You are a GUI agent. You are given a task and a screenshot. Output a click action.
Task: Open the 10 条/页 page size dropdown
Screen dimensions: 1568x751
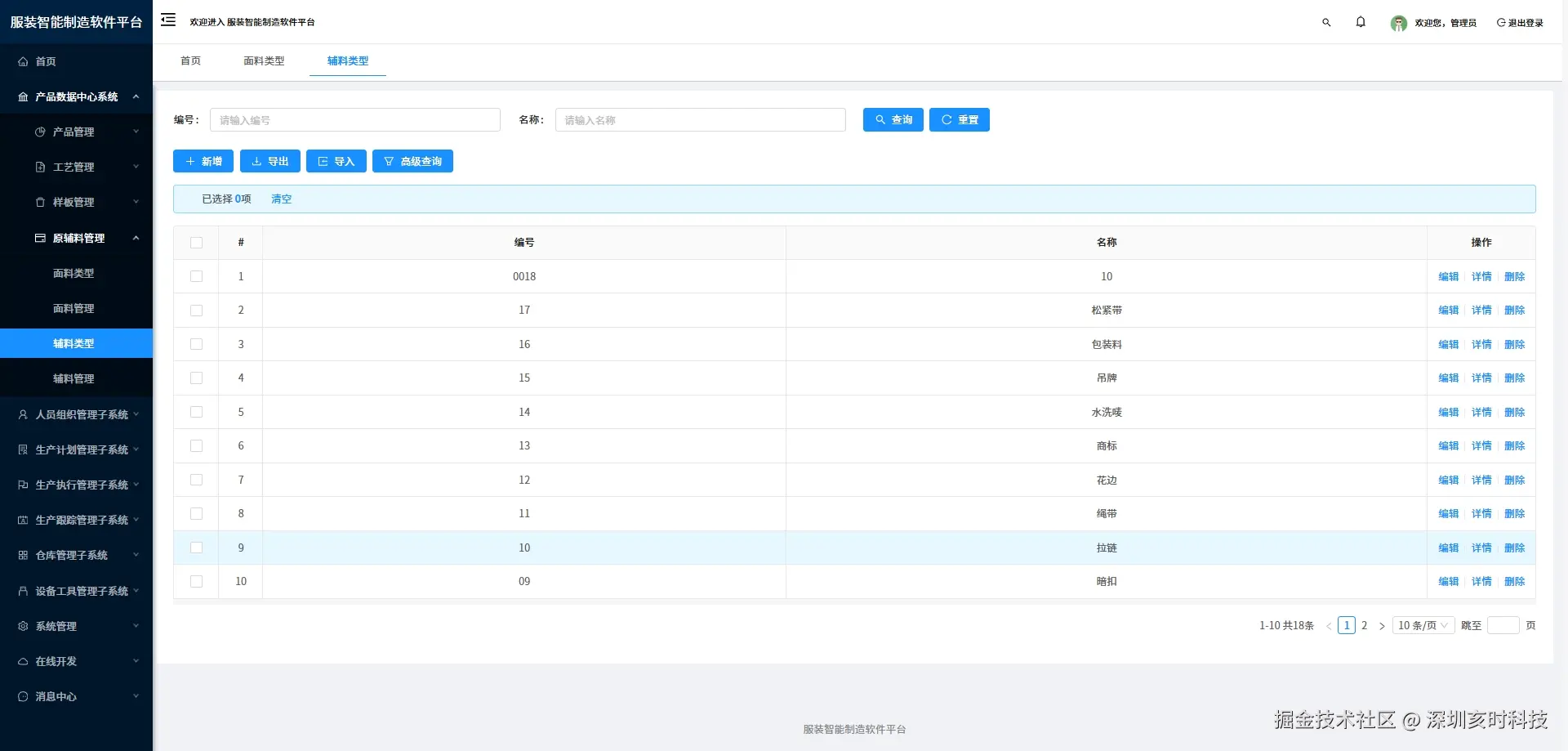(1423, 625)
